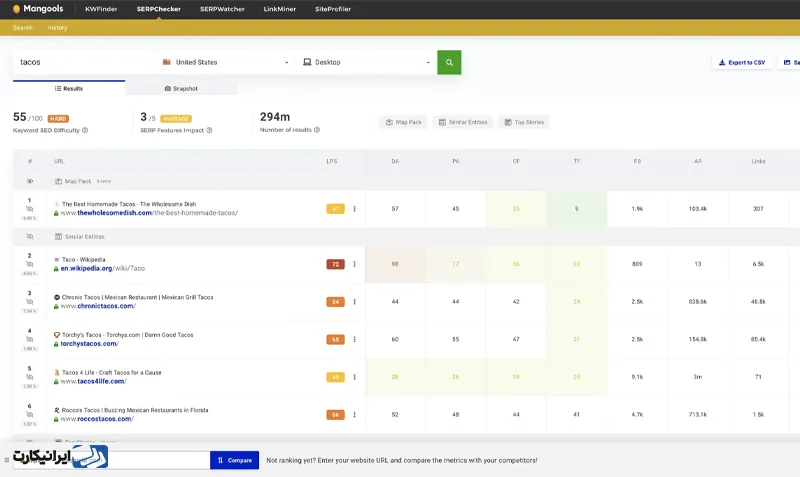Sort by CF column header

(x=516, y=161)
